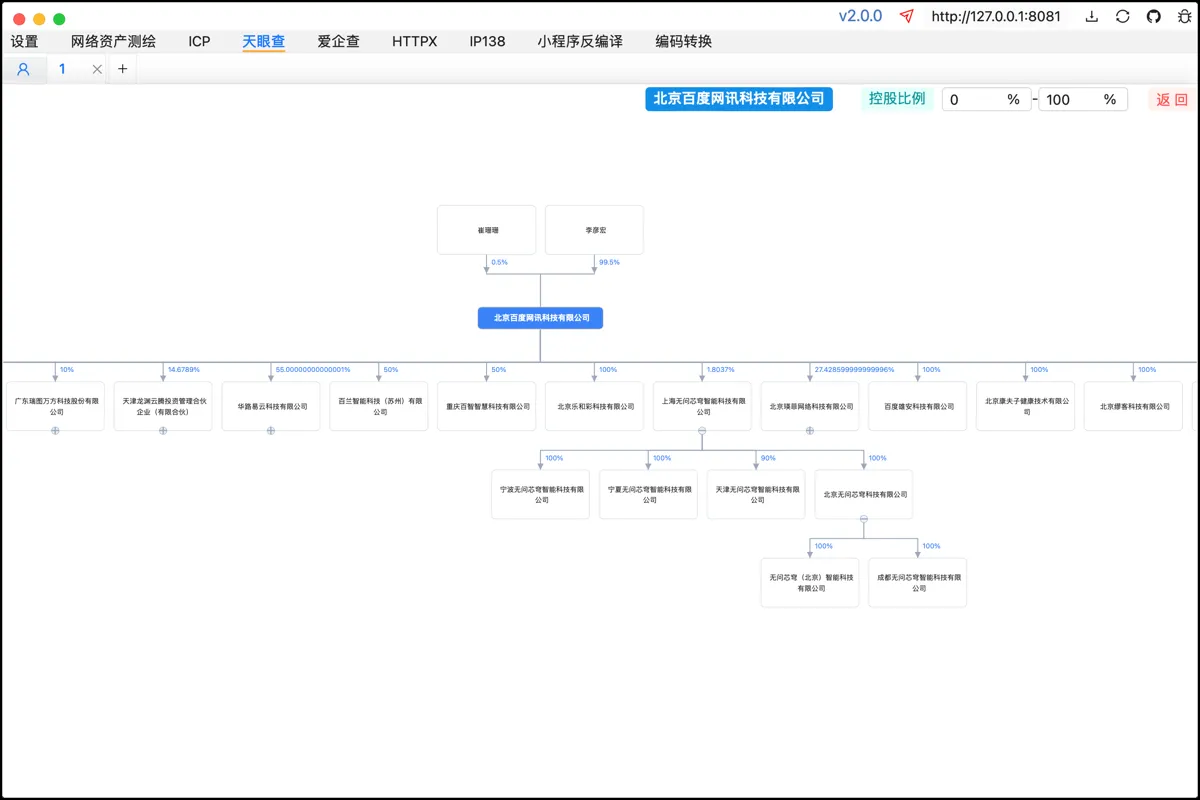The height and width of the screenshot is (800, 1200).
Task: Select session tab labeled 1
Action: coord(62,69)
